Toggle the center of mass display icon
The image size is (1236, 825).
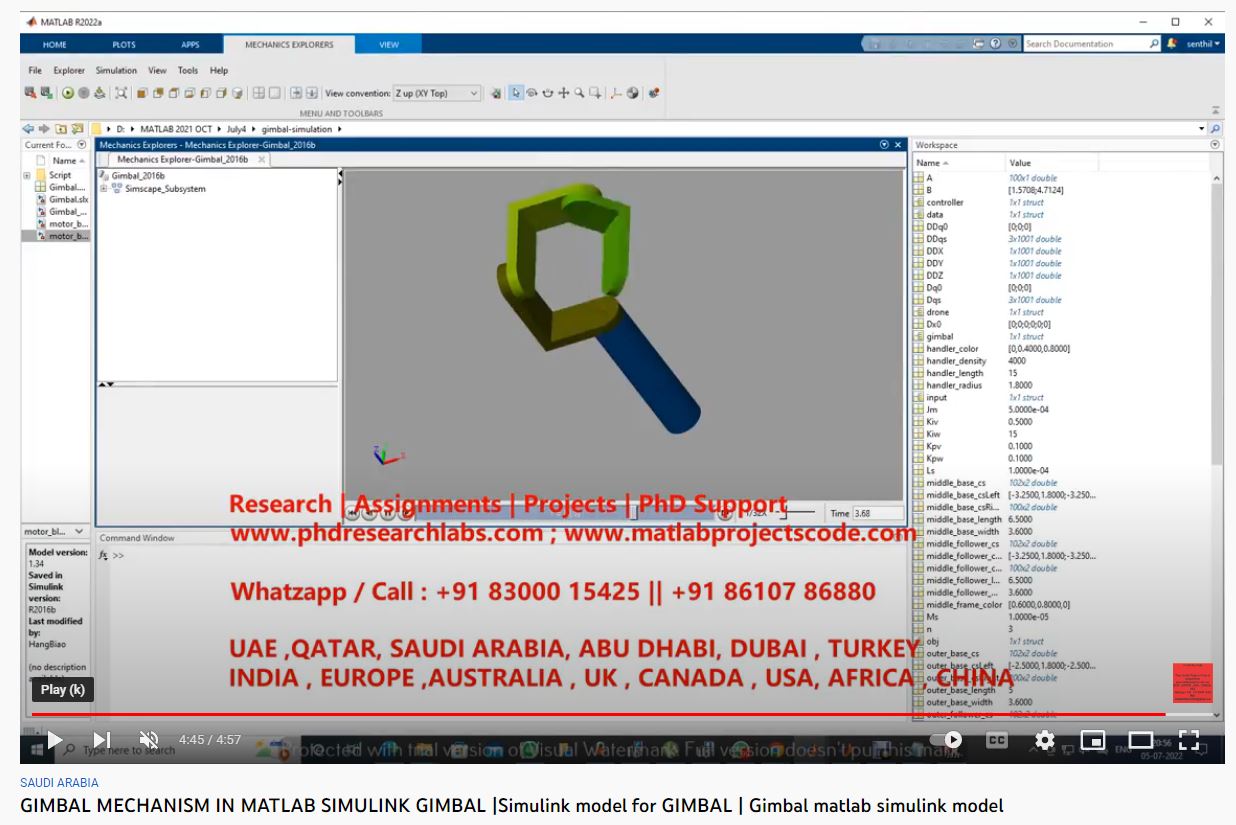633,93
